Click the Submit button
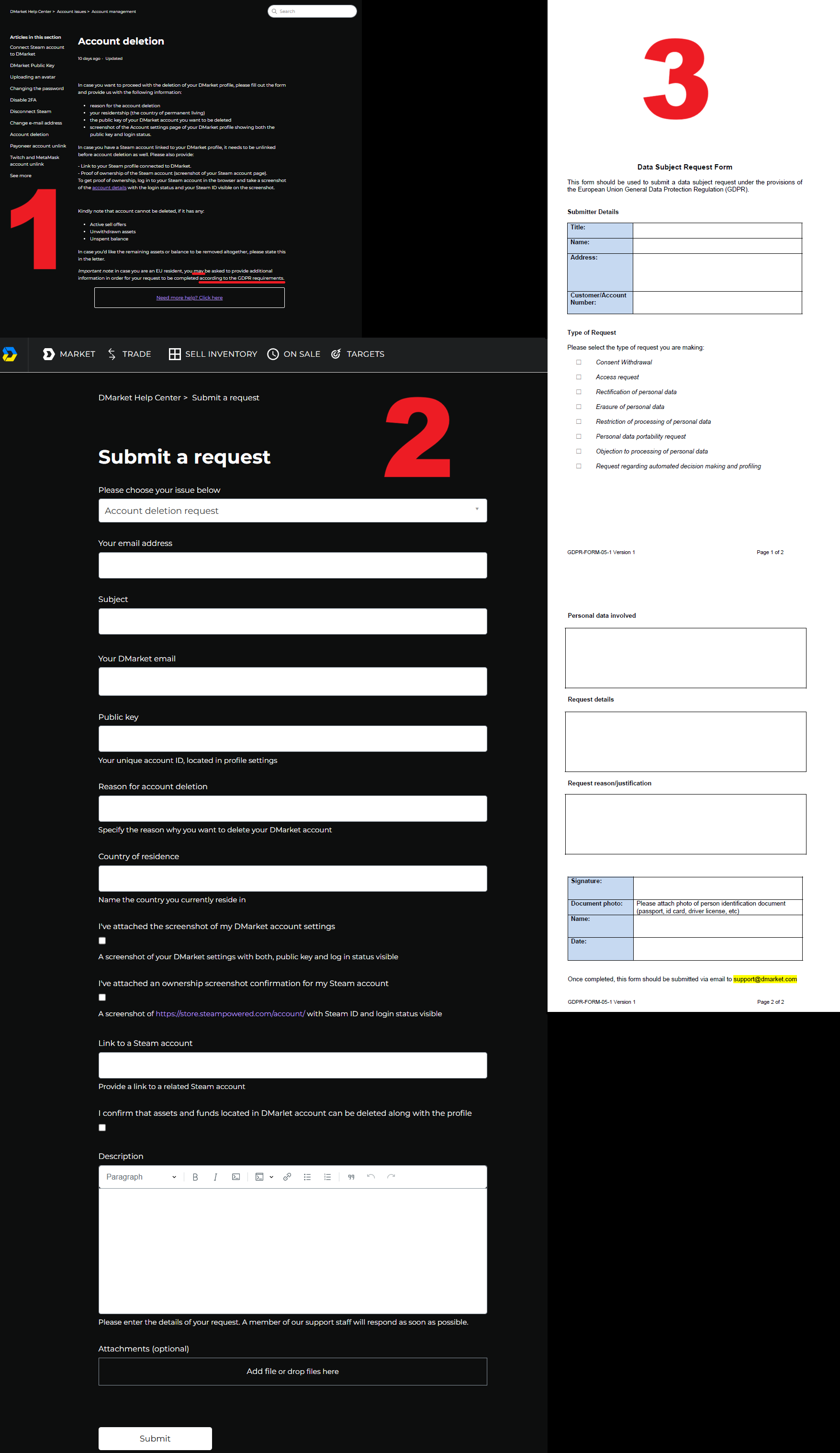840x1453 pixels. coord(155,1438)
